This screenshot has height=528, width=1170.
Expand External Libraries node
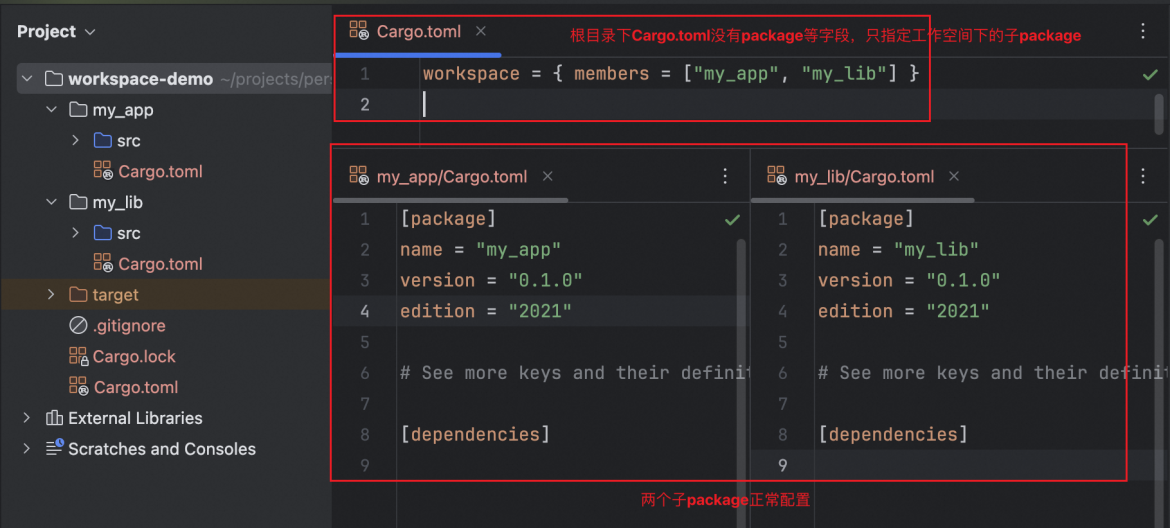point(28,418)
